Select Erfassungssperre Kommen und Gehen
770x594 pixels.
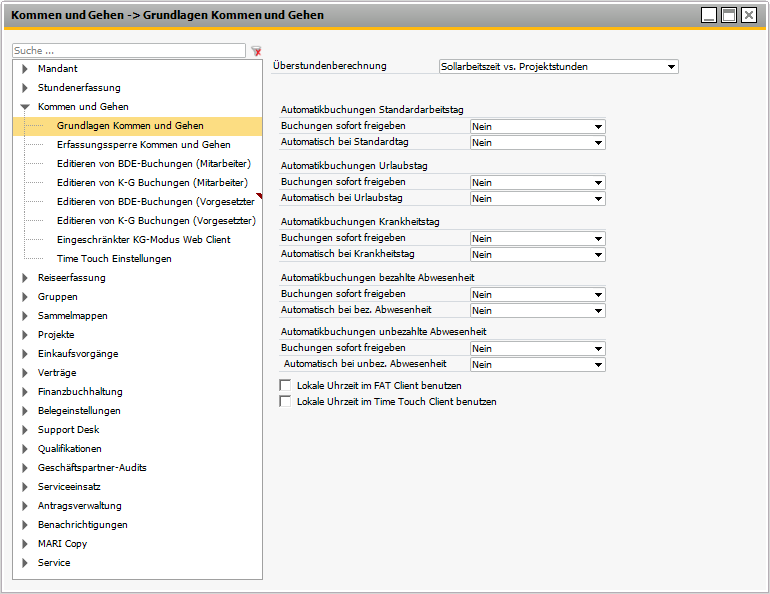pyautogui.click(x=143, y=145)
